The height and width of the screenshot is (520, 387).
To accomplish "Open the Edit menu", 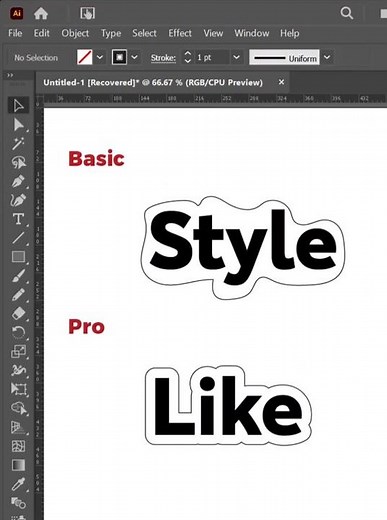I will pyautogui.click(x=41, y=33).
